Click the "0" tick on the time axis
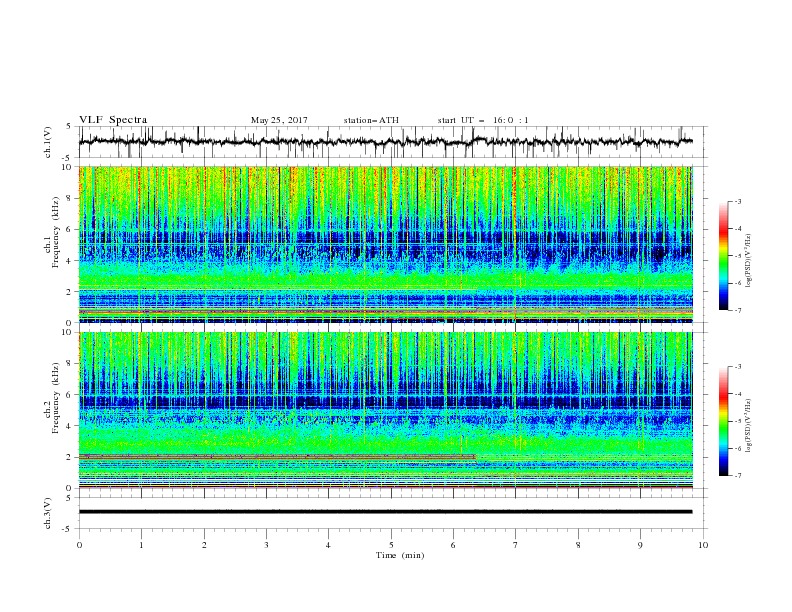792x612 pixels. point(79,545)
